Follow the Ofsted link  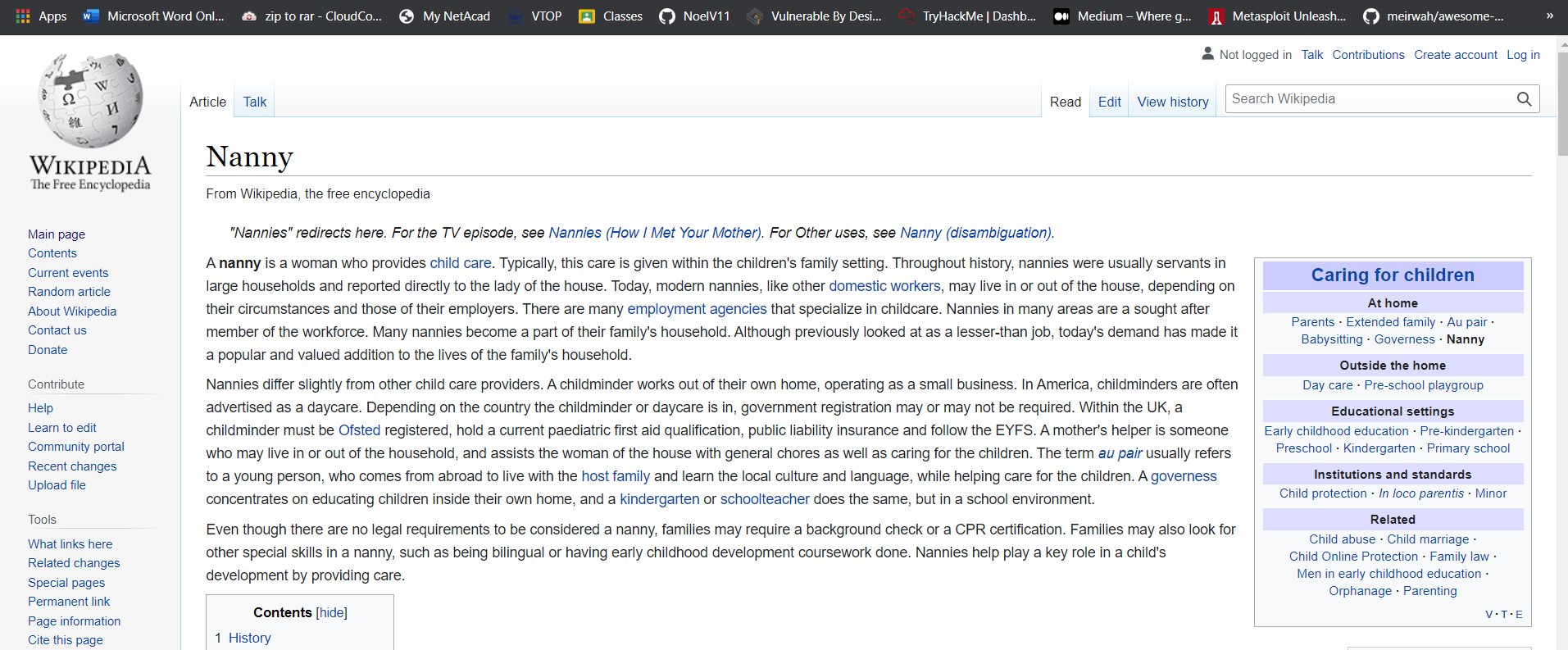click(x=360, y=430)
